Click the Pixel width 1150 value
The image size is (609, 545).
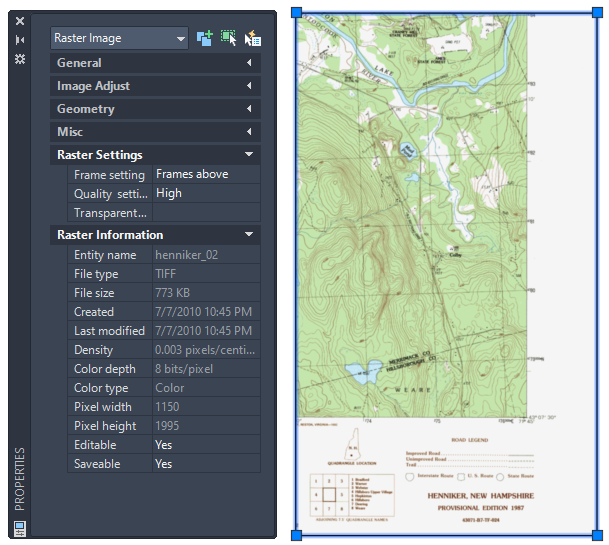(x=206, y=407)
